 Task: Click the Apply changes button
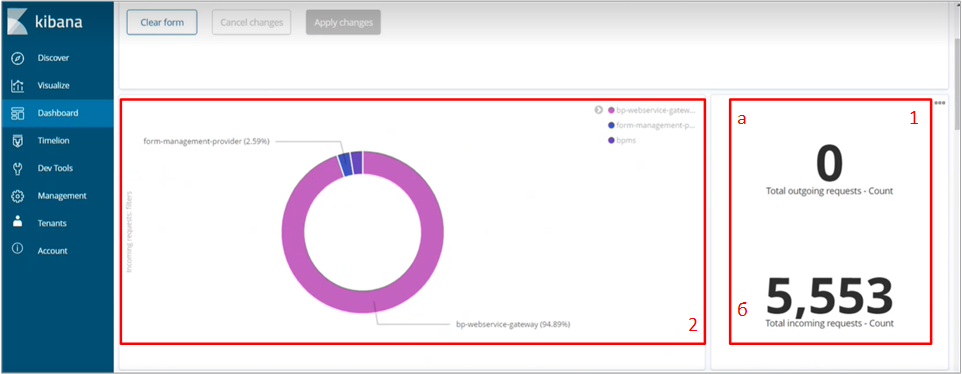(x=344, y=22)
